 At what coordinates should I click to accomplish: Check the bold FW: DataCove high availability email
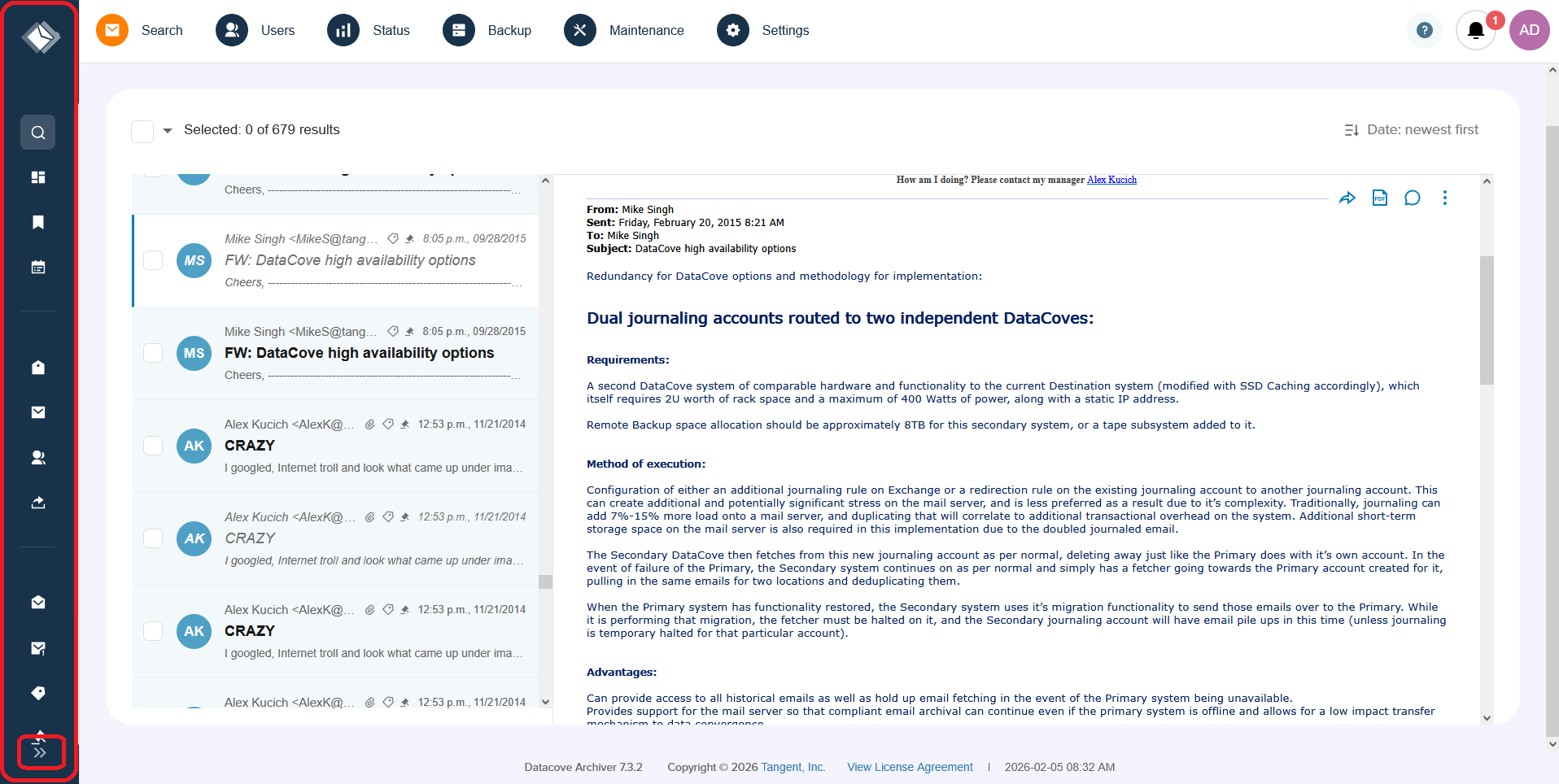153,353
